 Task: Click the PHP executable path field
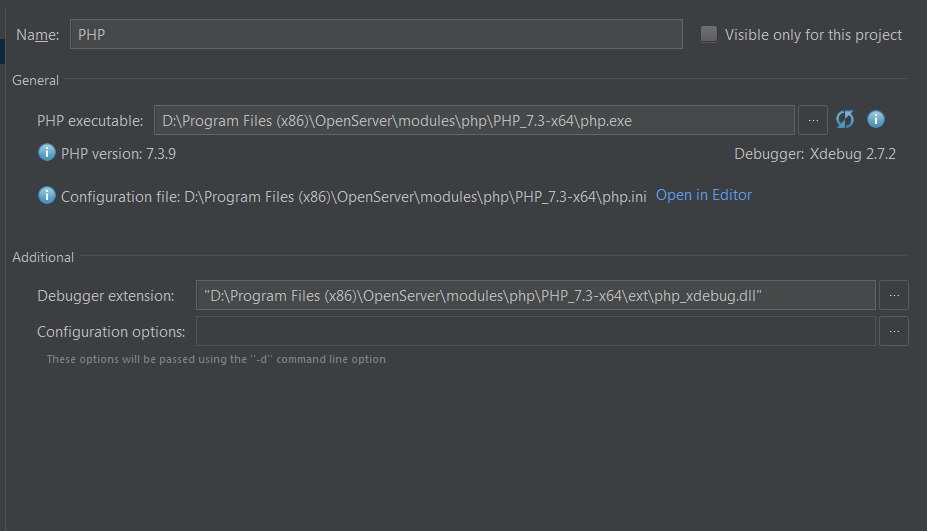coord(474,120)
